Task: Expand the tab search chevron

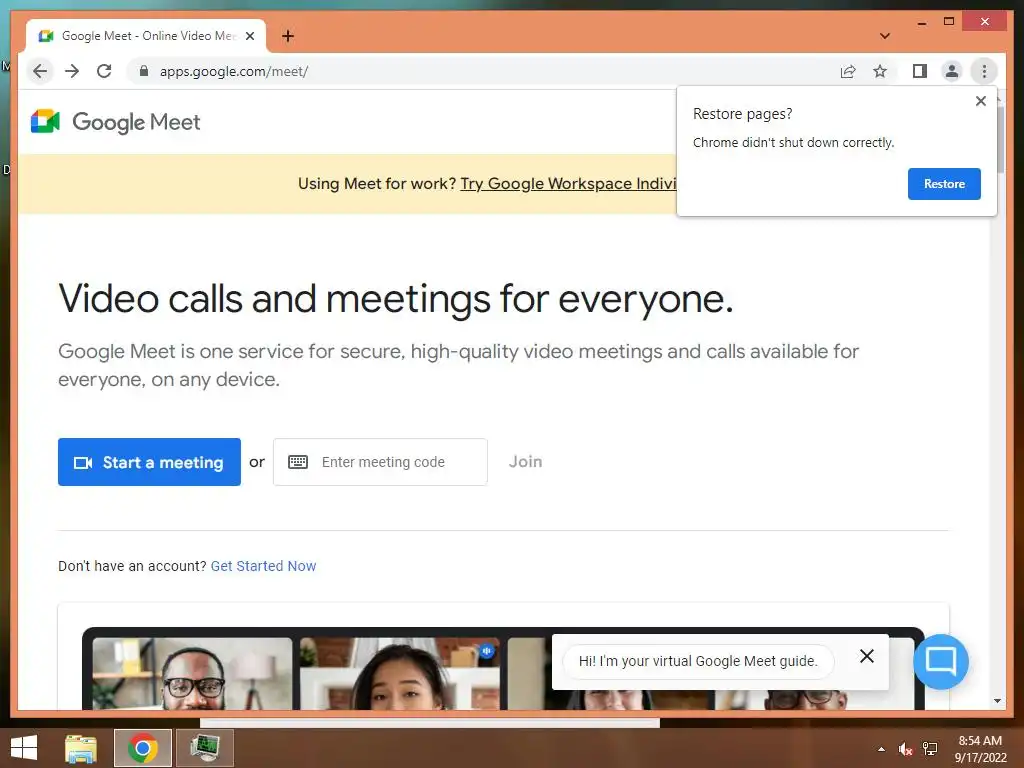Action: pos(885,36)
